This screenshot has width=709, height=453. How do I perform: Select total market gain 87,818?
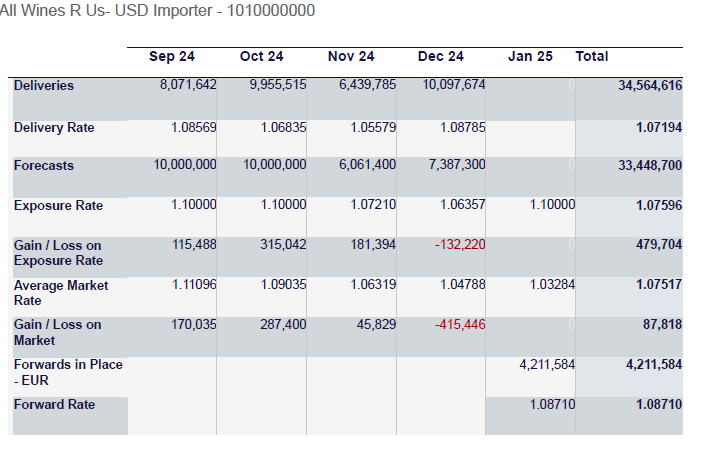click(x=662, y=324)
